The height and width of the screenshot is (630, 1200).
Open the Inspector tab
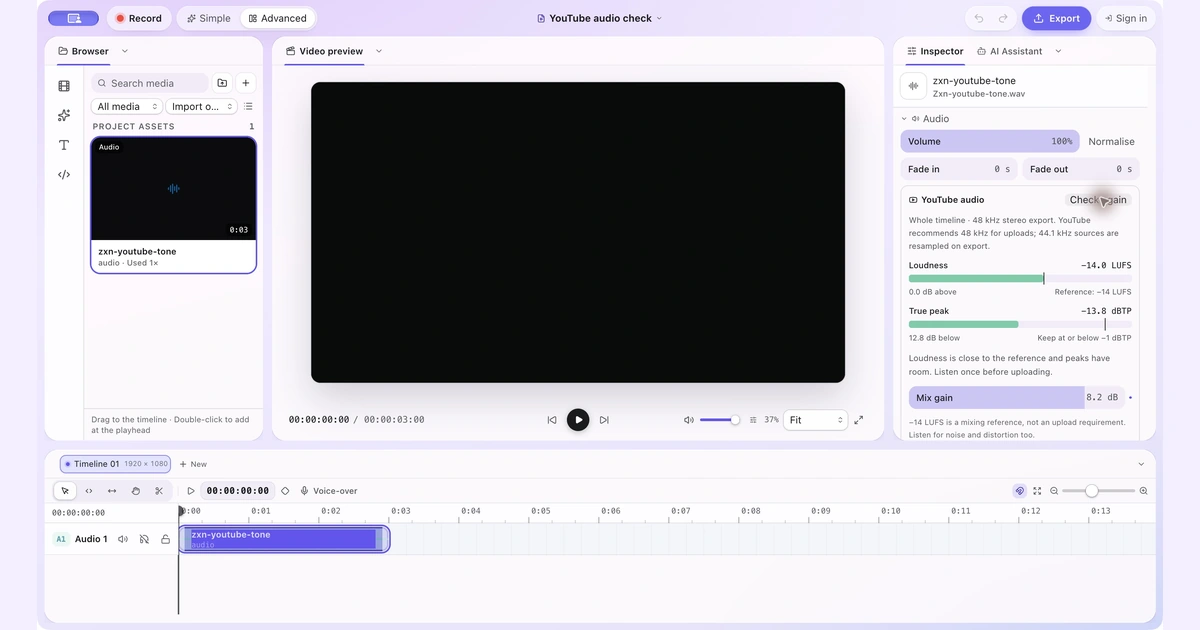935,51
